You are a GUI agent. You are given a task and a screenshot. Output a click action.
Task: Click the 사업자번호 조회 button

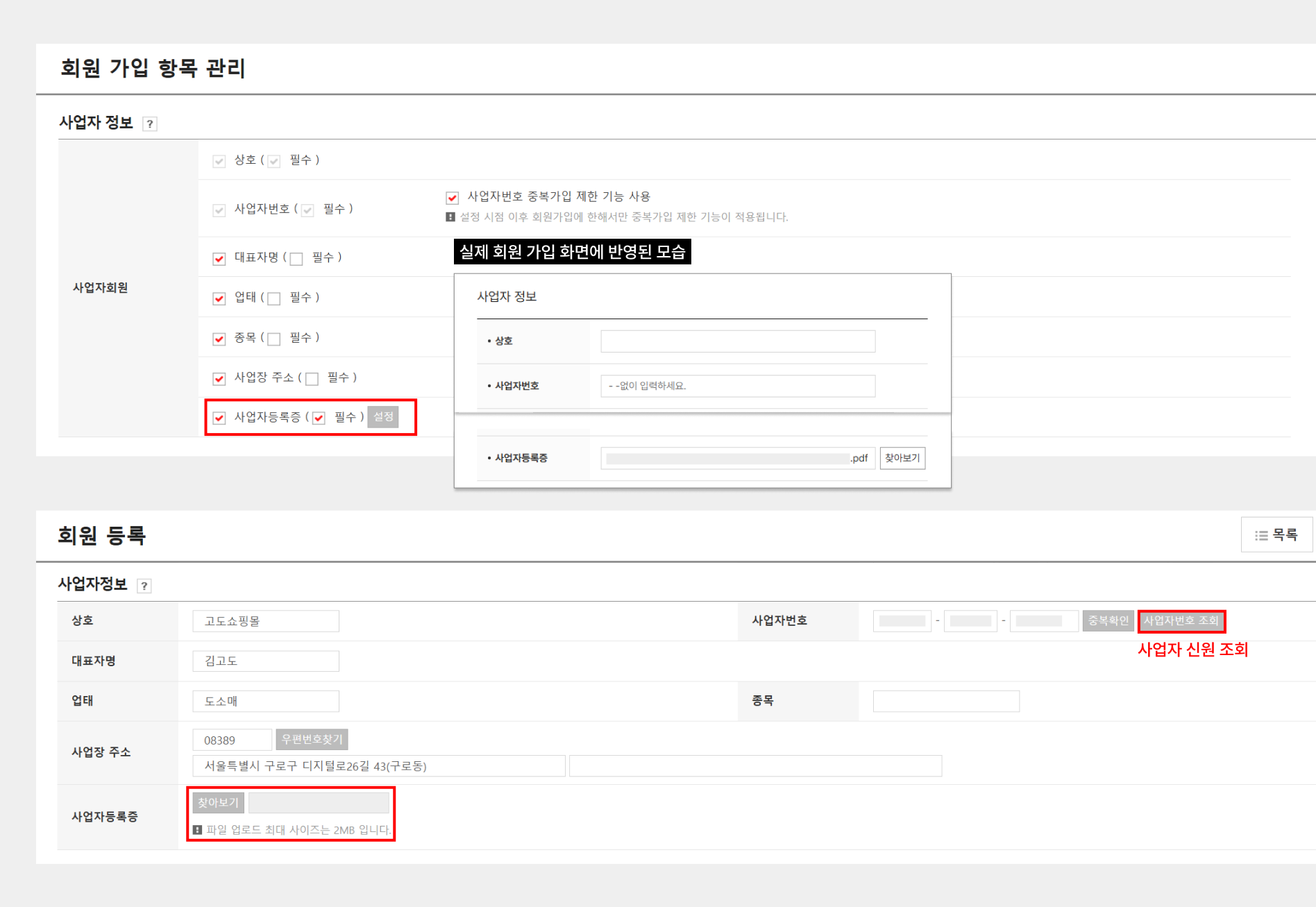click(x=1181, y=621)
